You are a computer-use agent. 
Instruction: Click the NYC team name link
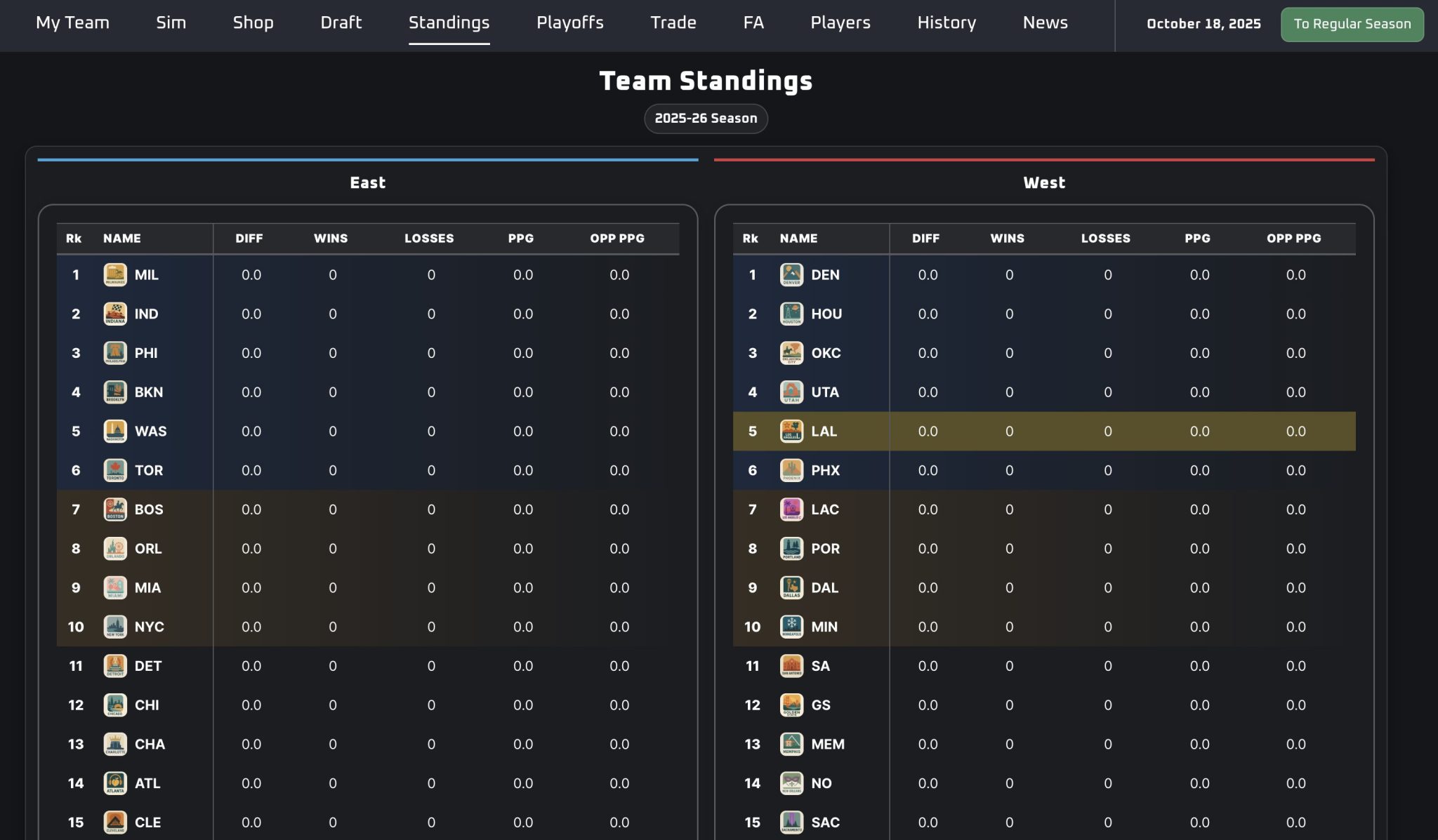[150, 627]
